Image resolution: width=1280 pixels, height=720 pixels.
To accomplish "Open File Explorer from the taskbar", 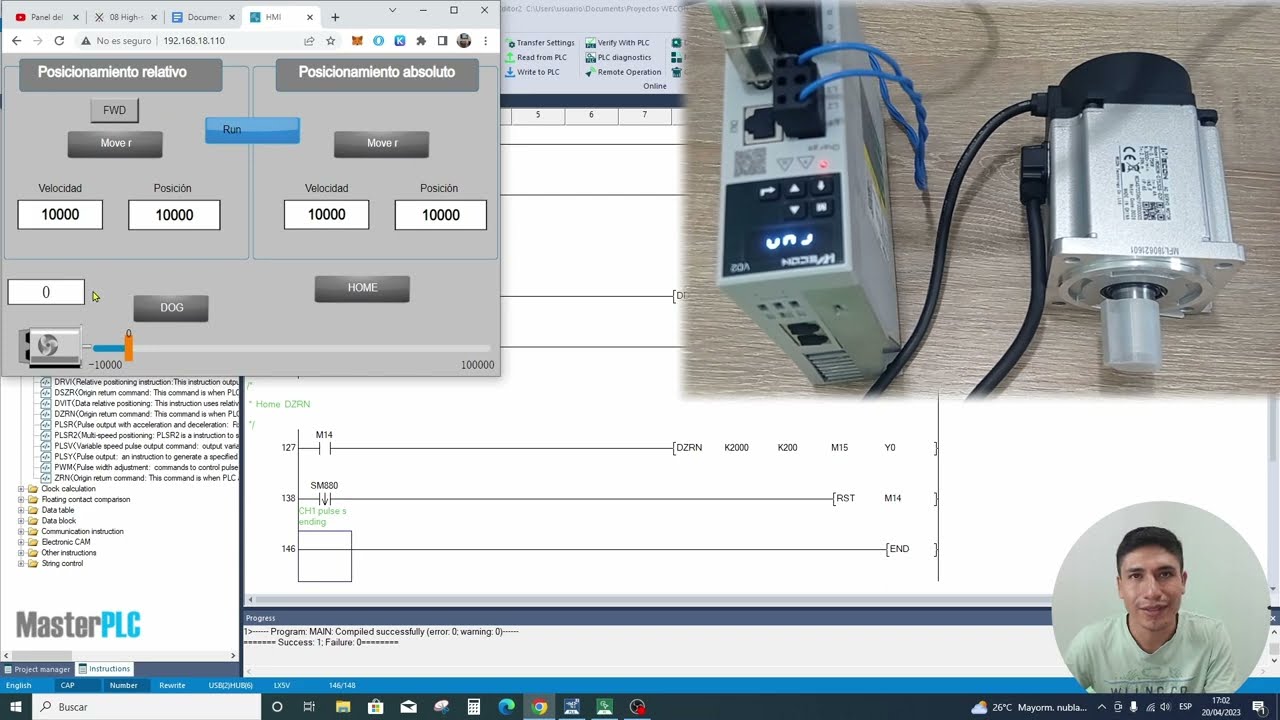I will click(x=343, y=707).
